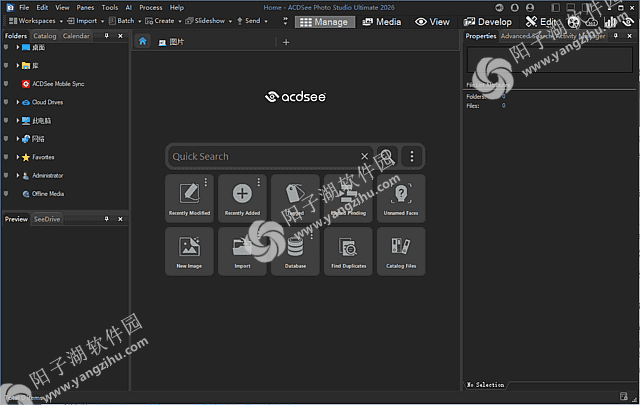Open the Recently Added tile

click(x=242, y=198)
